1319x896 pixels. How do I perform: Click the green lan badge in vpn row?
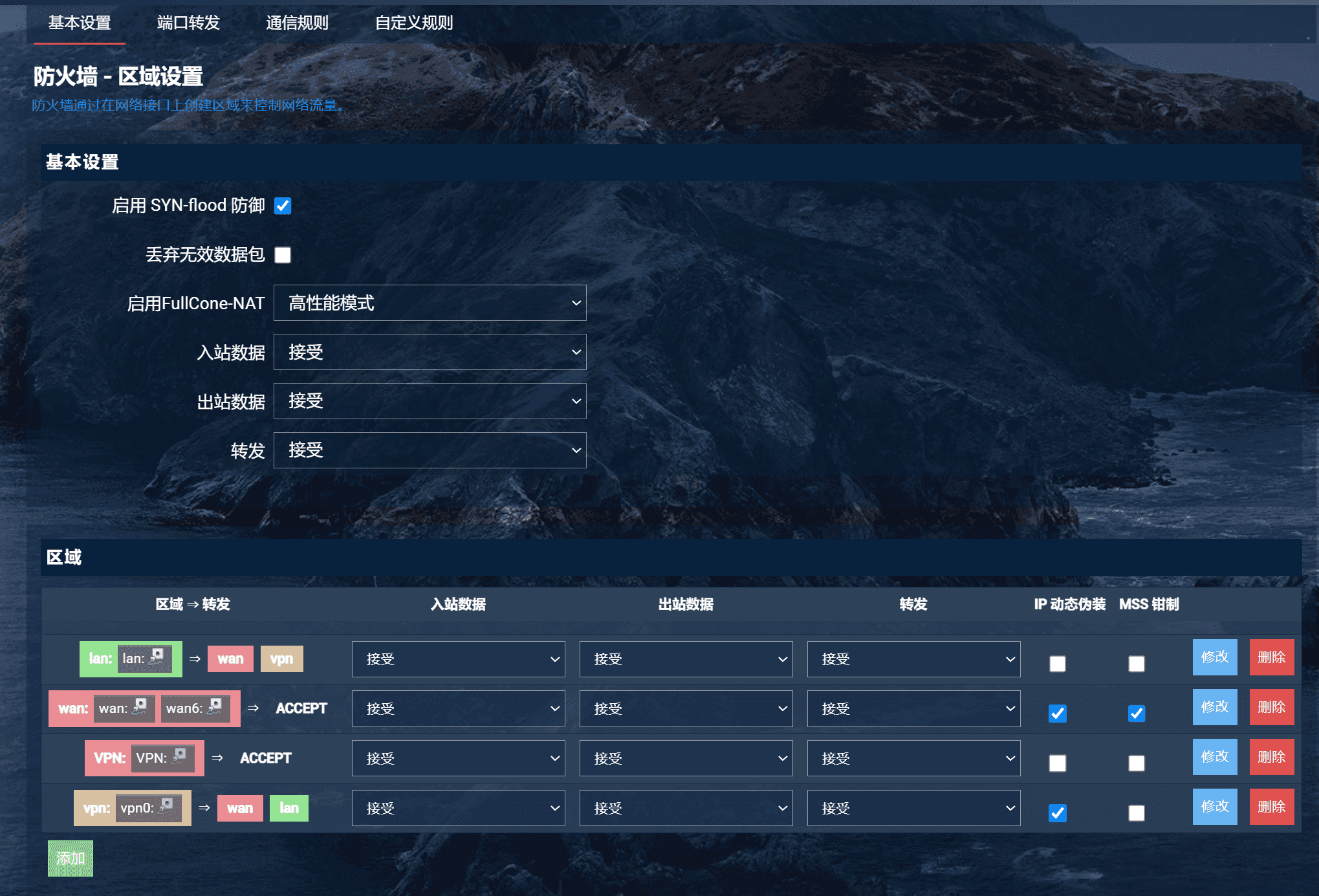pyautogui.click(x=289, y=808)
